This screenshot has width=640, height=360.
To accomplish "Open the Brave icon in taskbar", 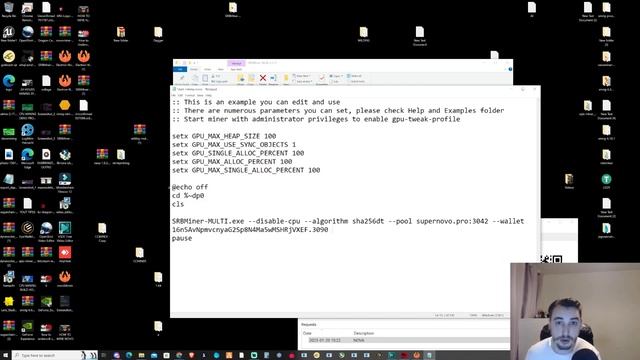I will 191,356.
